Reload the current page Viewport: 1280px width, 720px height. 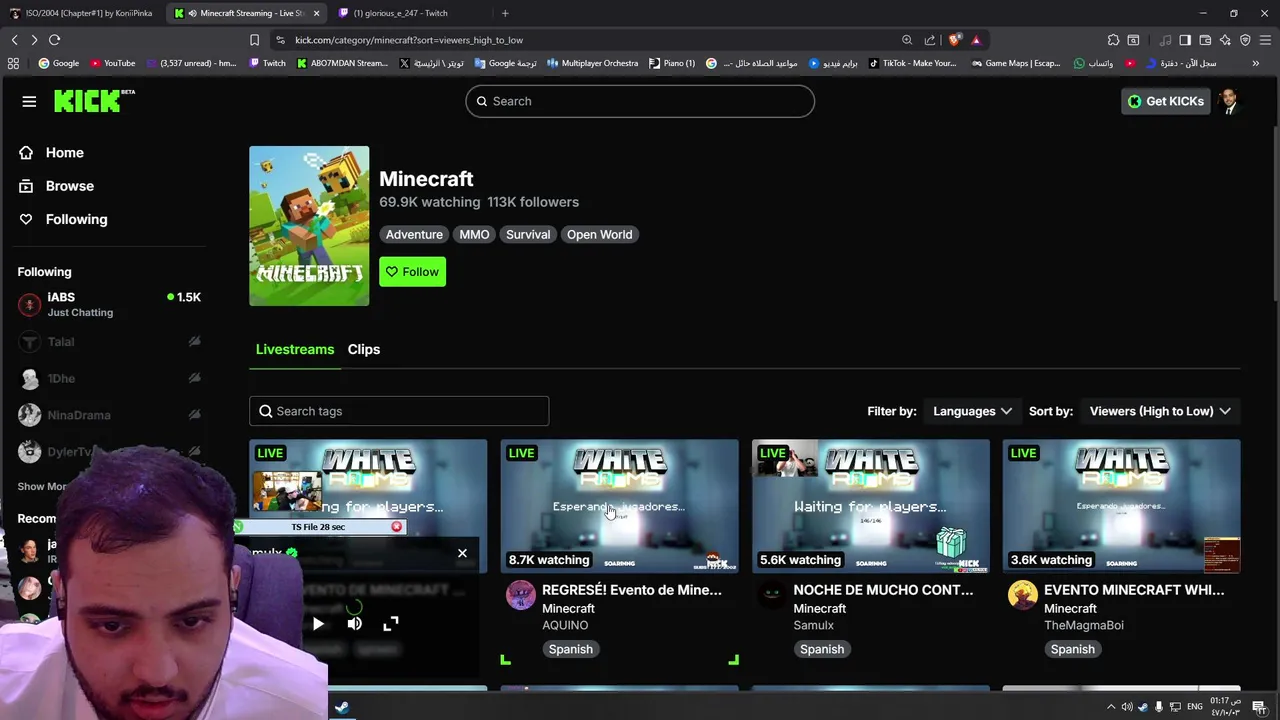(54, 40)
